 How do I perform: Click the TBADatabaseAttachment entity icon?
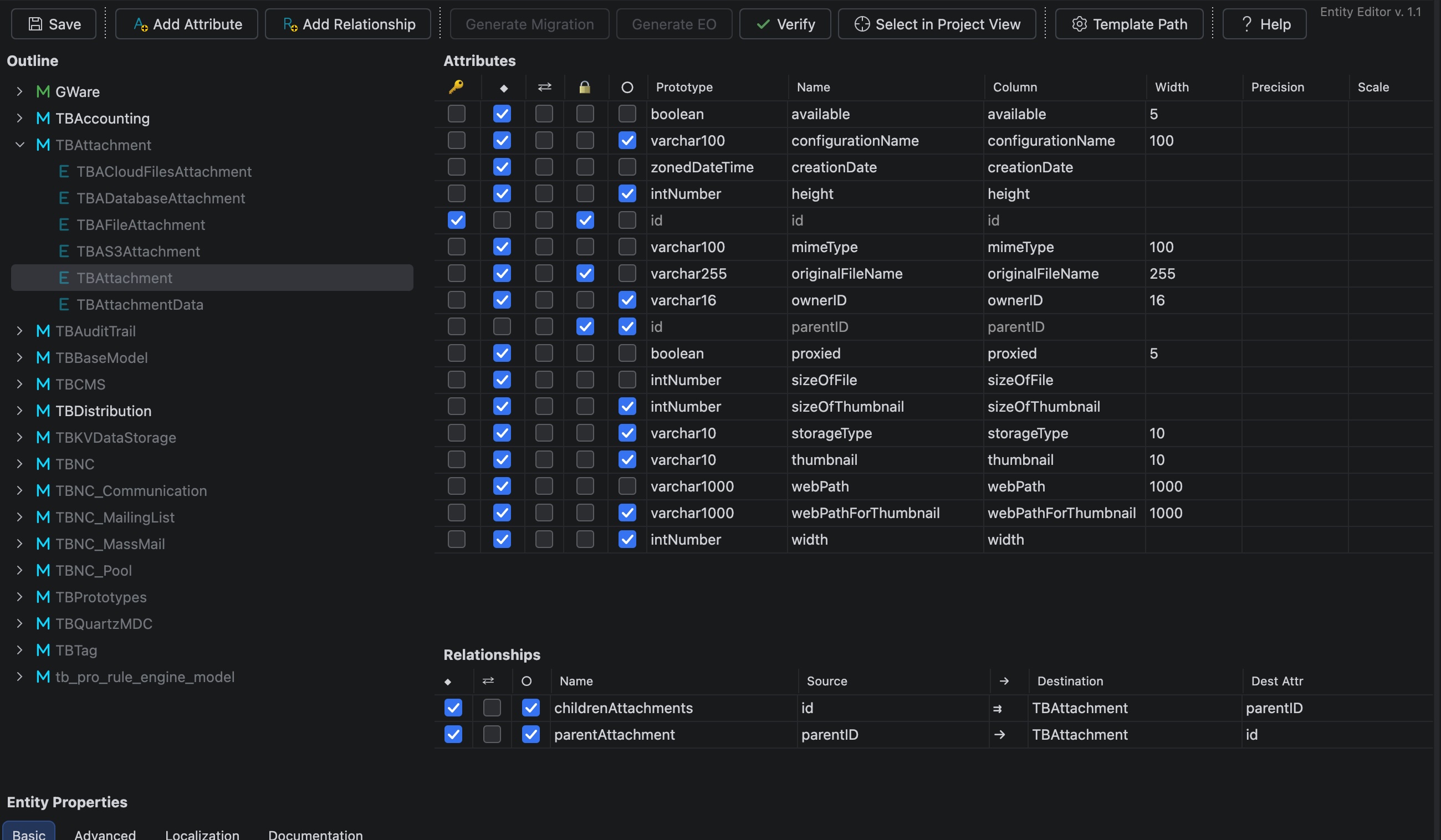(x=64, y=198)
